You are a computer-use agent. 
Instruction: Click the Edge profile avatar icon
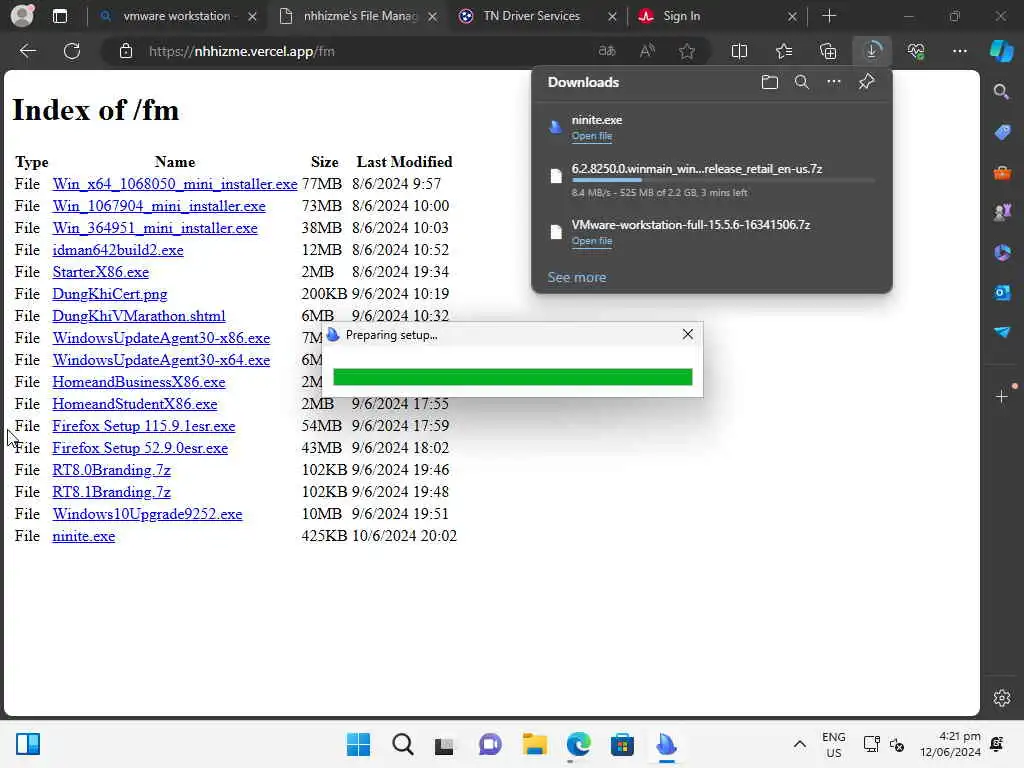22,16
